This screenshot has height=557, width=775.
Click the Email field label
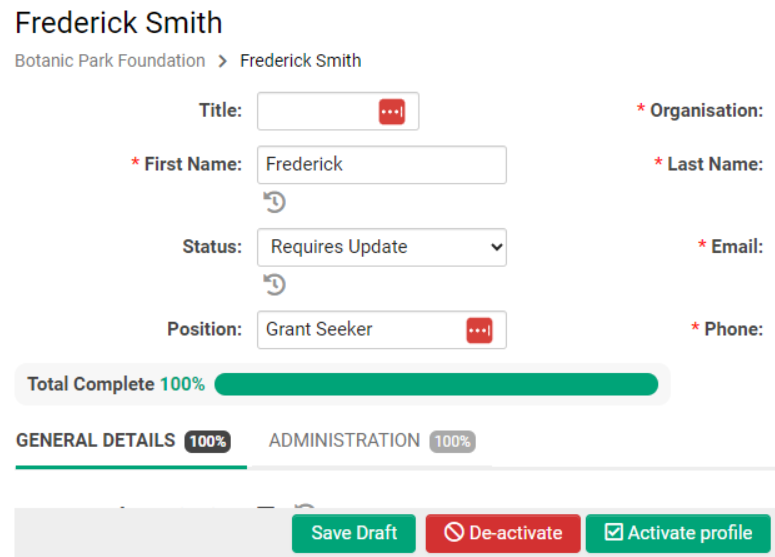point(737,247)
